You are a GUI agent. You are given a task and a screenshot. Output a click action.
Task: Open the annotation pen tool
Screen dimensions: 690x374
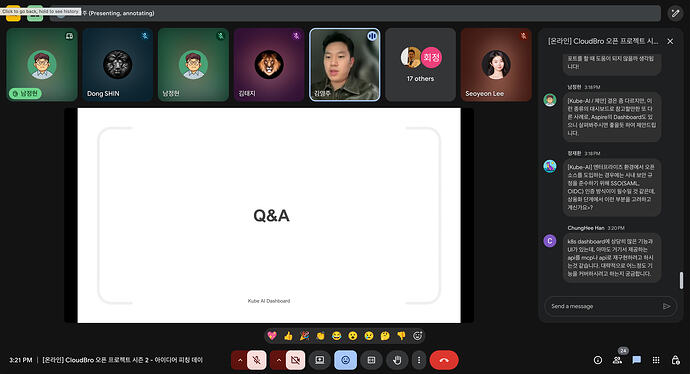click(675, 13)
